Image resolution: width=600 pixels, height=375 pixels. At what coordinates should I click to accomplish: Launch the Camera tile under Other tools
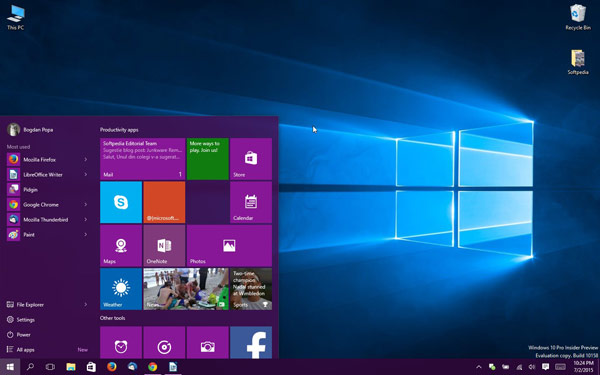click(x=207, y=342)
